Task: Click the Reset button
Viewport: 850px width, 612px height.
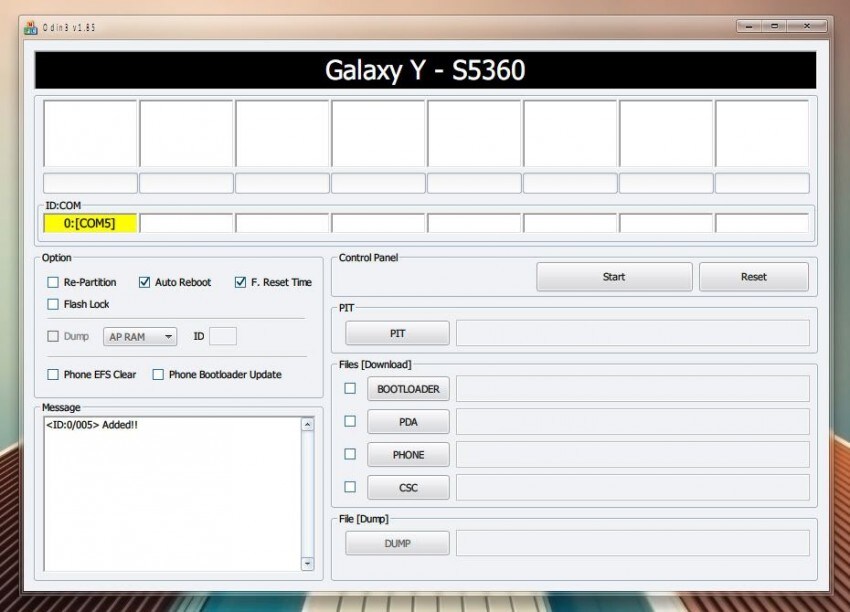Action: pyautogui.click(x=754, y=277)
